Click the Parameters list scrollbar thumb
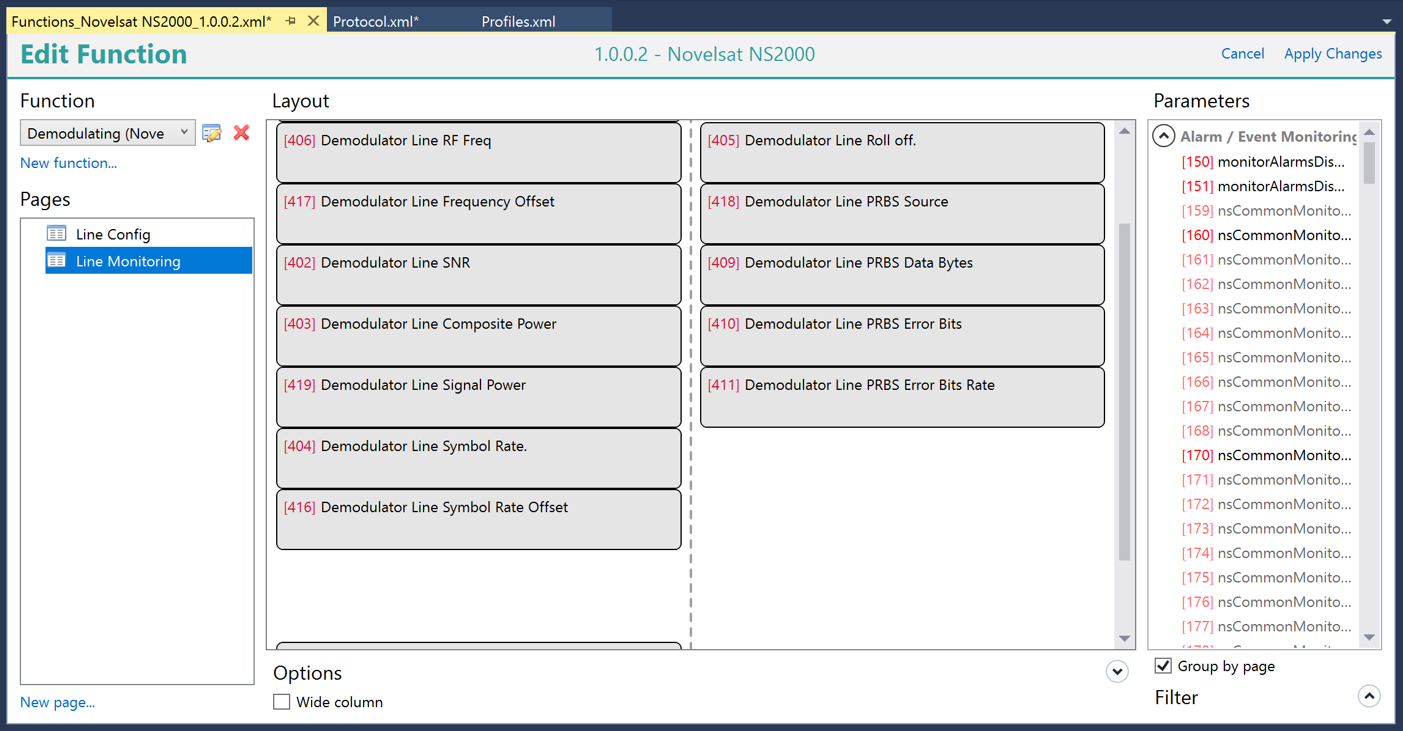Screen dimensions: 1403x731 coord(1370,163)
